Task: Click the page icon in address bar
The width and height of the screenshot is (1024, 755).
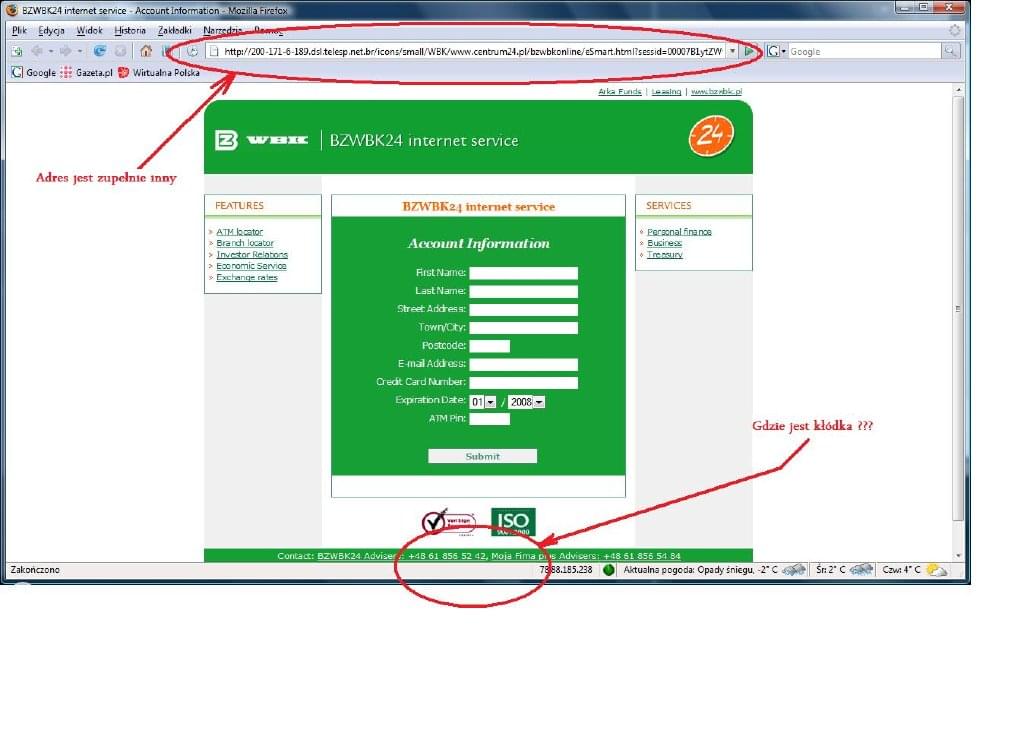Action: click(x=214, y=51)
